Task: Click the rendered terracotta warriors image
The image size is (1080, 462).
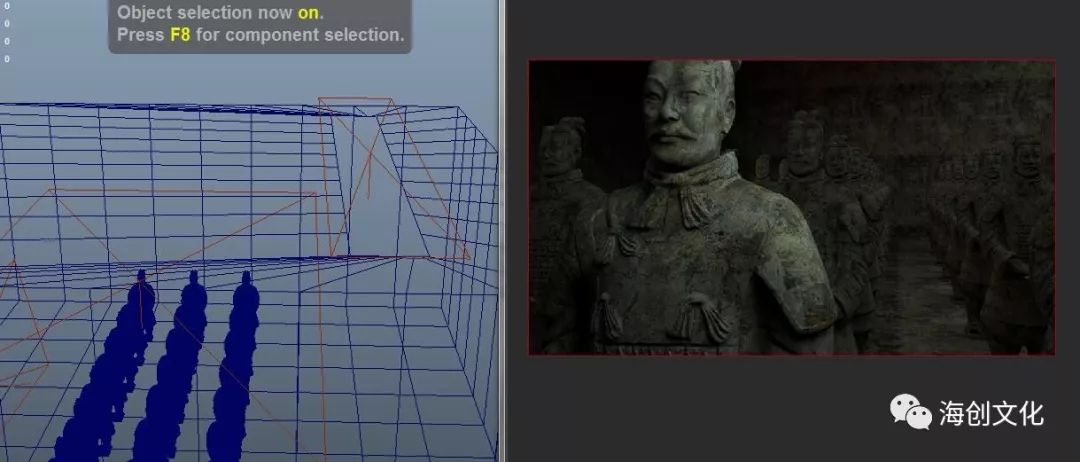Action: (x=791, y=207)
